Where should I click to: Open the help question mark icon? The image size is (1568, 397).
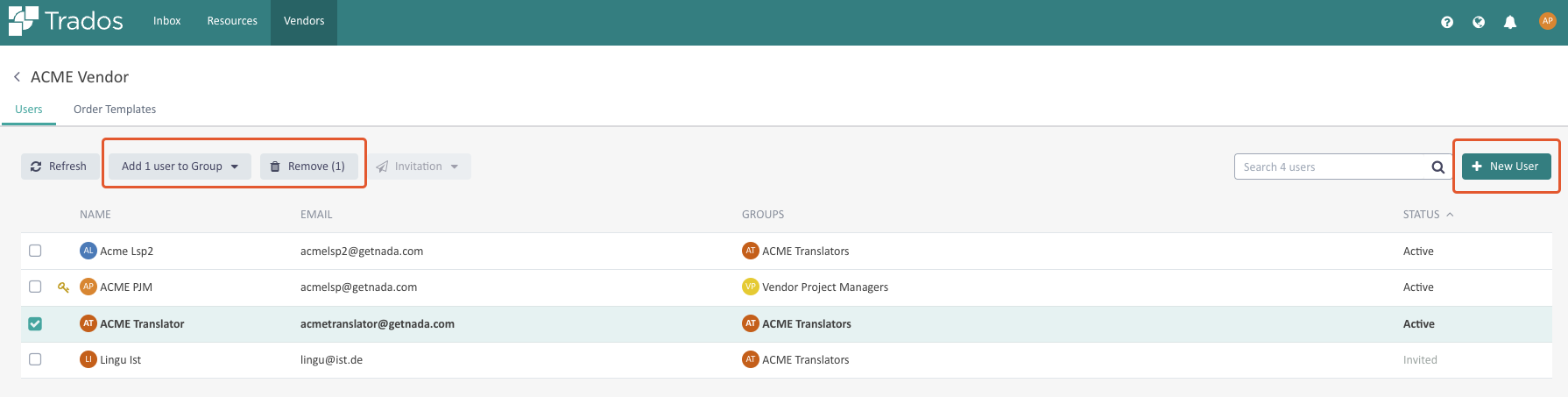(x=1447, y=22)
